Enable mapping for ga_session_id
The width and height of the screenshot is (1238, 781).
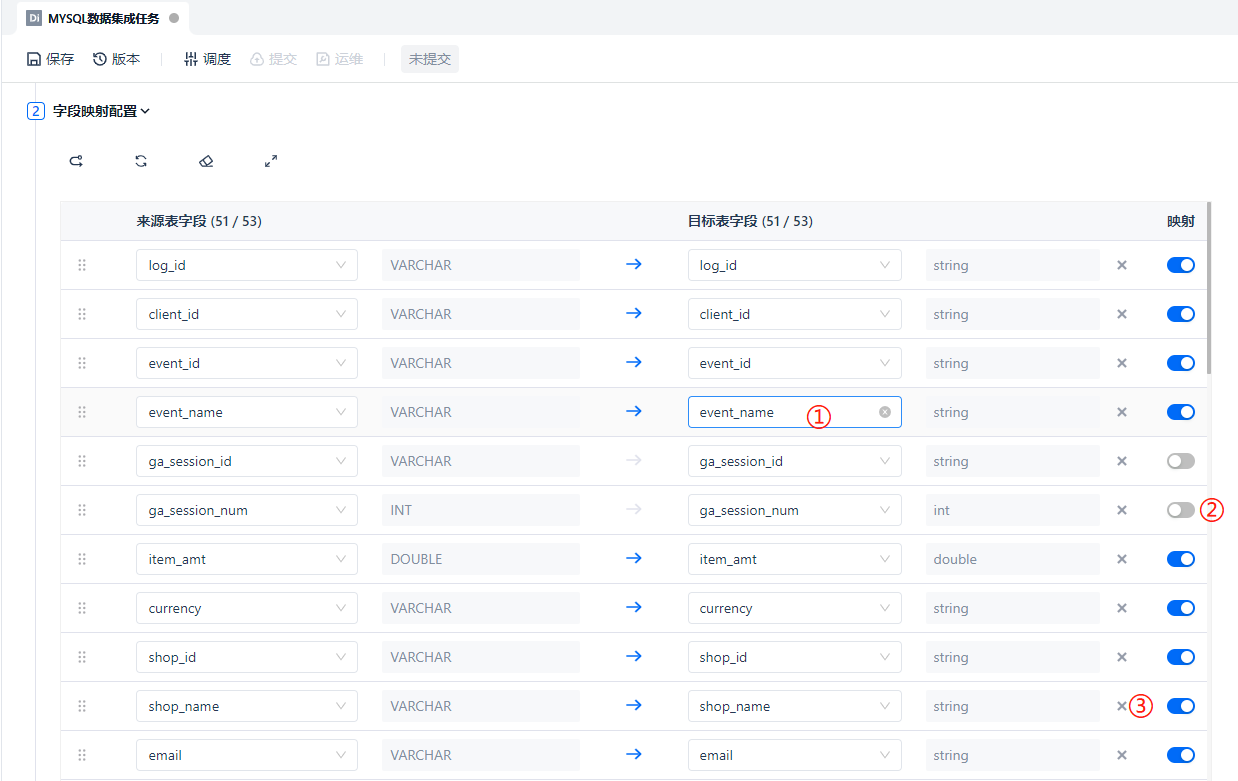tap(1180, 461)
